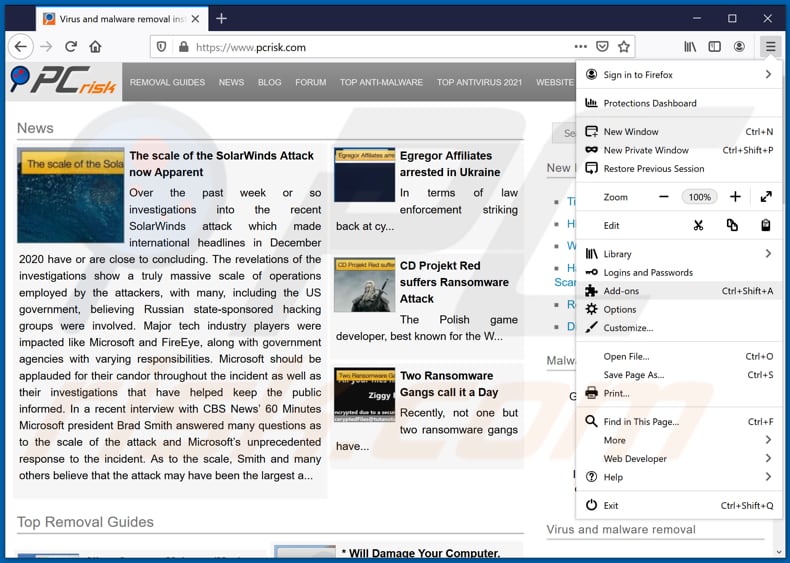Click page vertical scrollbar down arrow

click(779, 551)
